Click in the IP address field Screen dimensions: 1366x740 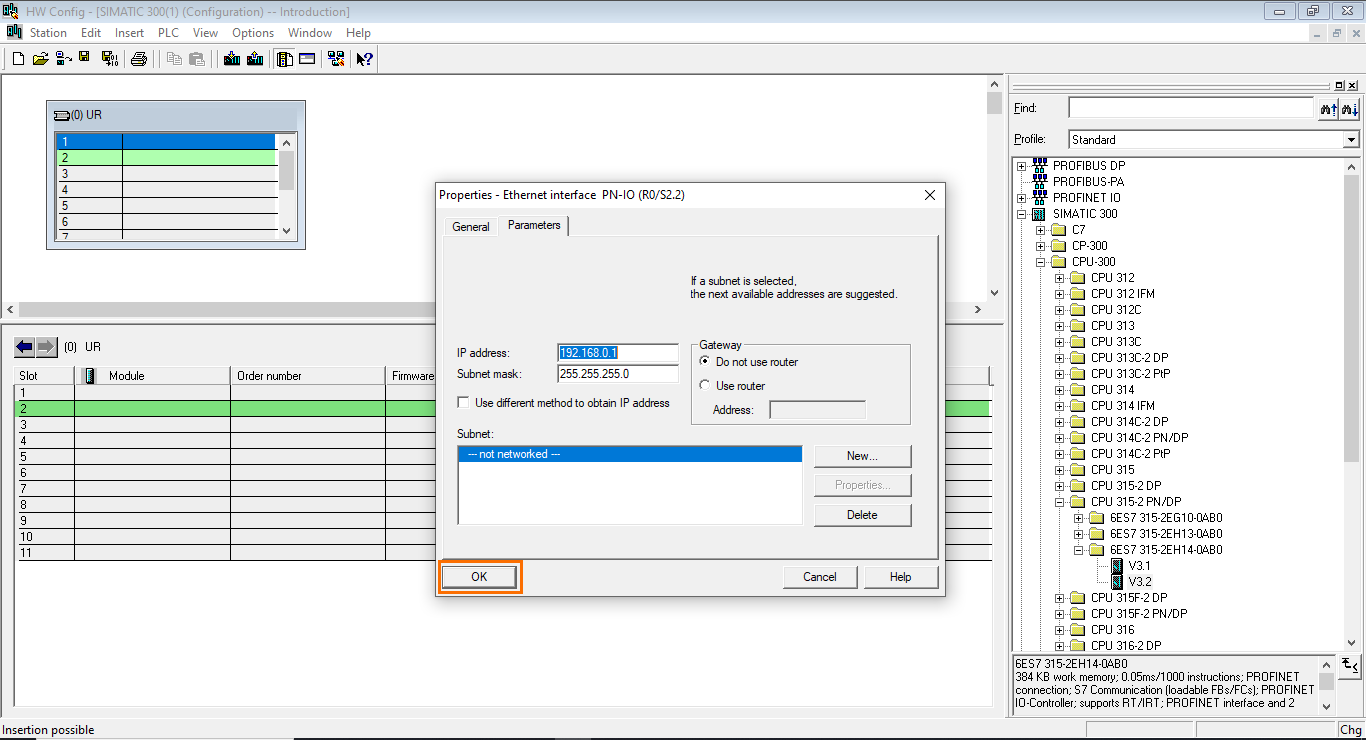618,353
